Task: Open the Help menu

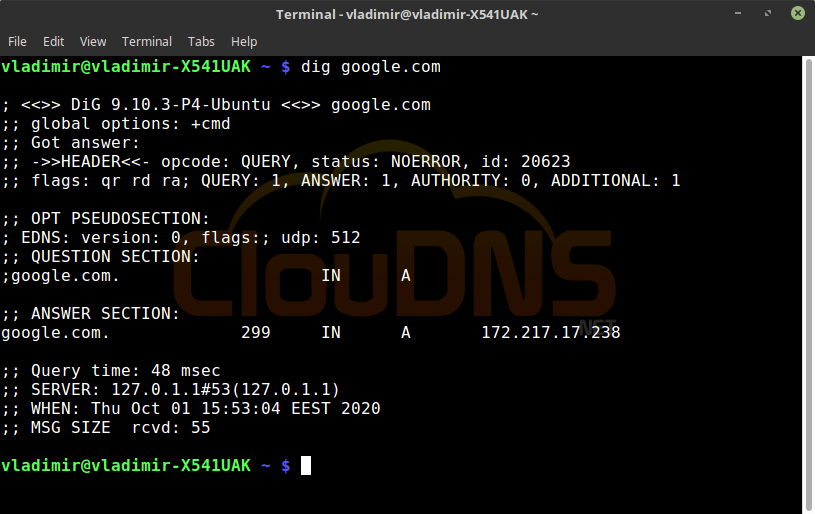Action: click(244, 42)
